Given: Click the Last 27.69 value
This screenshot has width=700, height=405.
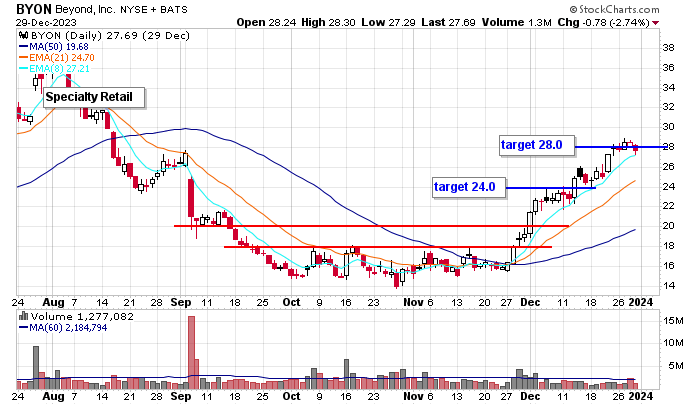Looking at the screenshot, I should click(447, 22).
